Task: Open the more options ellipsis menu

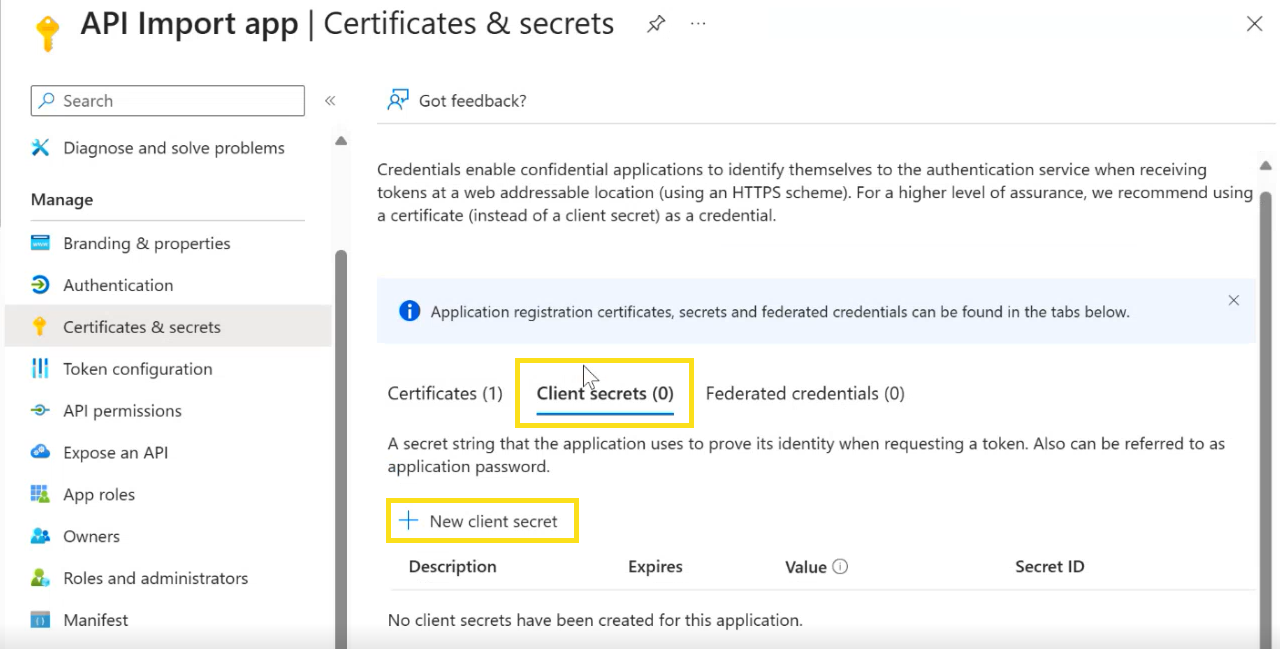Action: tap(697, 23)
